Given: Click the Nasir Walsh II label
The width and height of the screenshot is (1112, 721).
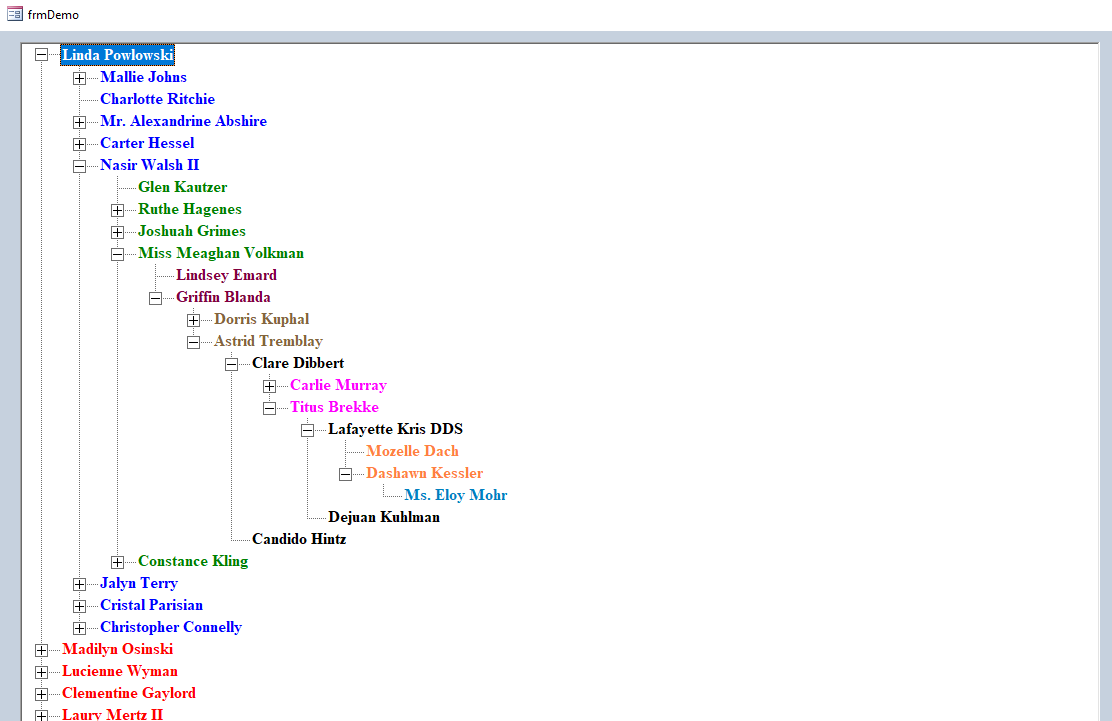Looking at the screenshot, I should (150, 164).
